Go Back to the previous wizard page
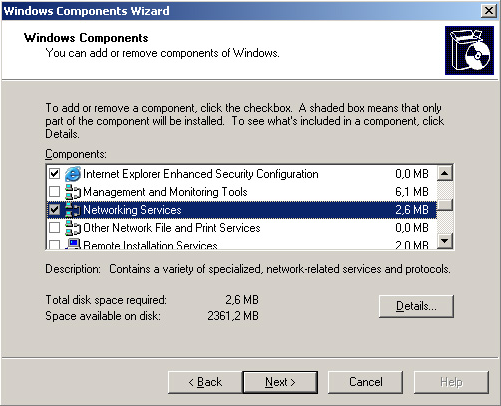This screenshot has width=501, height=406. (x=205, y=382)
